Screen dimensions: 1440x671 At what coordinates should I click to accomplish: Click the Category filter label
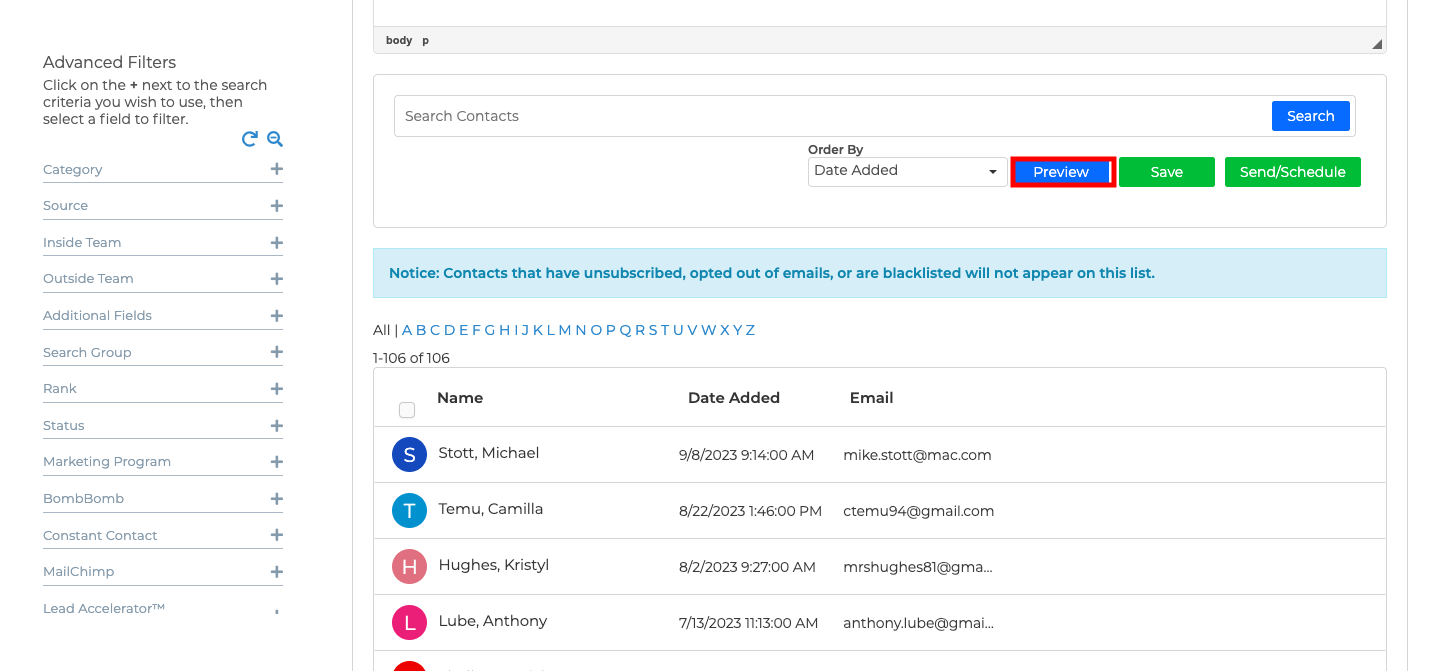73,170
